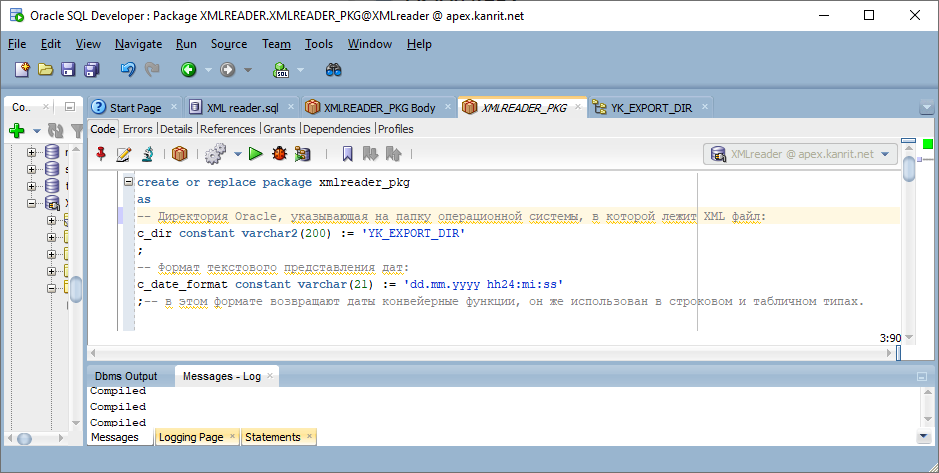Click the Open folder icon
Screen dimensions: 939x473
point(46,69)
